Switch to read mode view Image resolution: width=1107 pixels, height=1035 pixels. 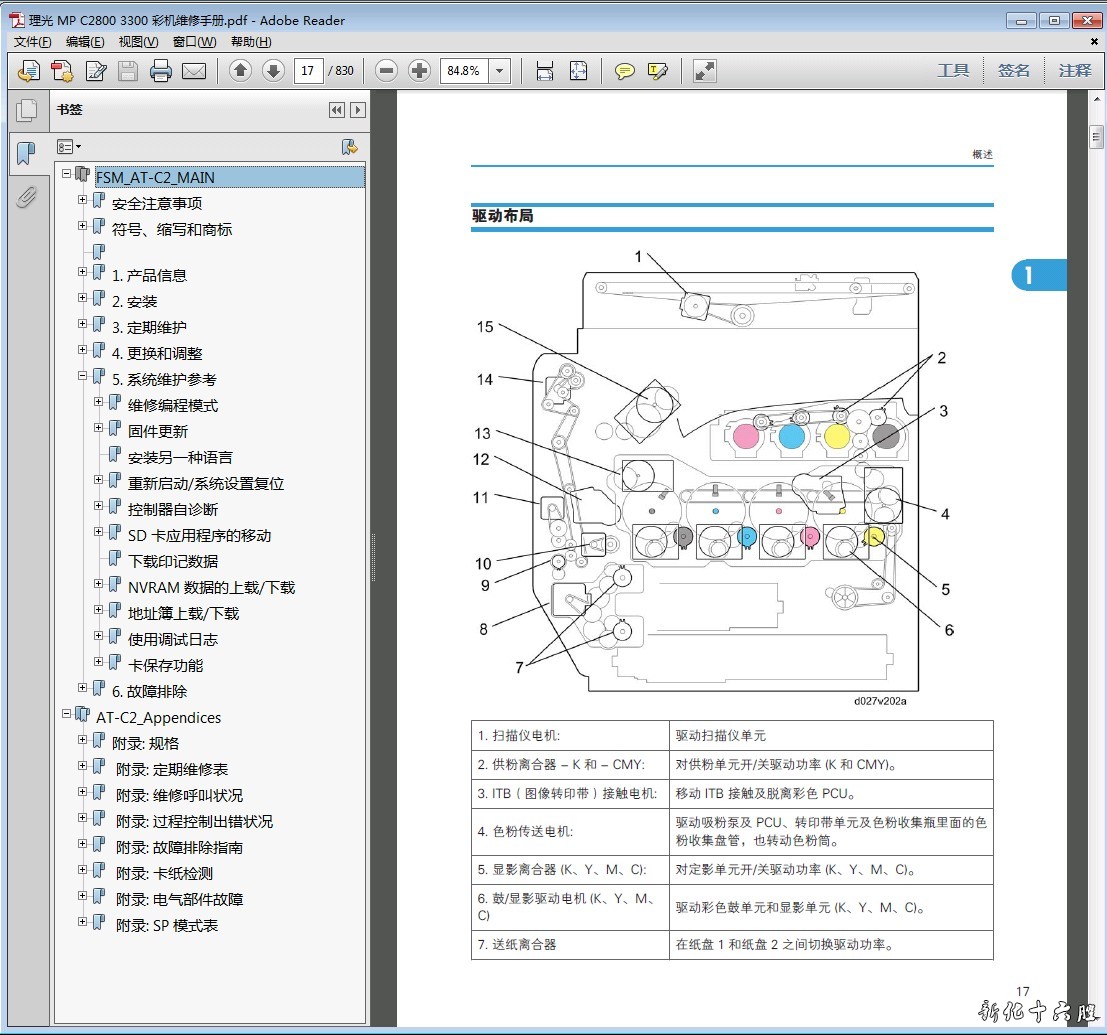(705, 71)
